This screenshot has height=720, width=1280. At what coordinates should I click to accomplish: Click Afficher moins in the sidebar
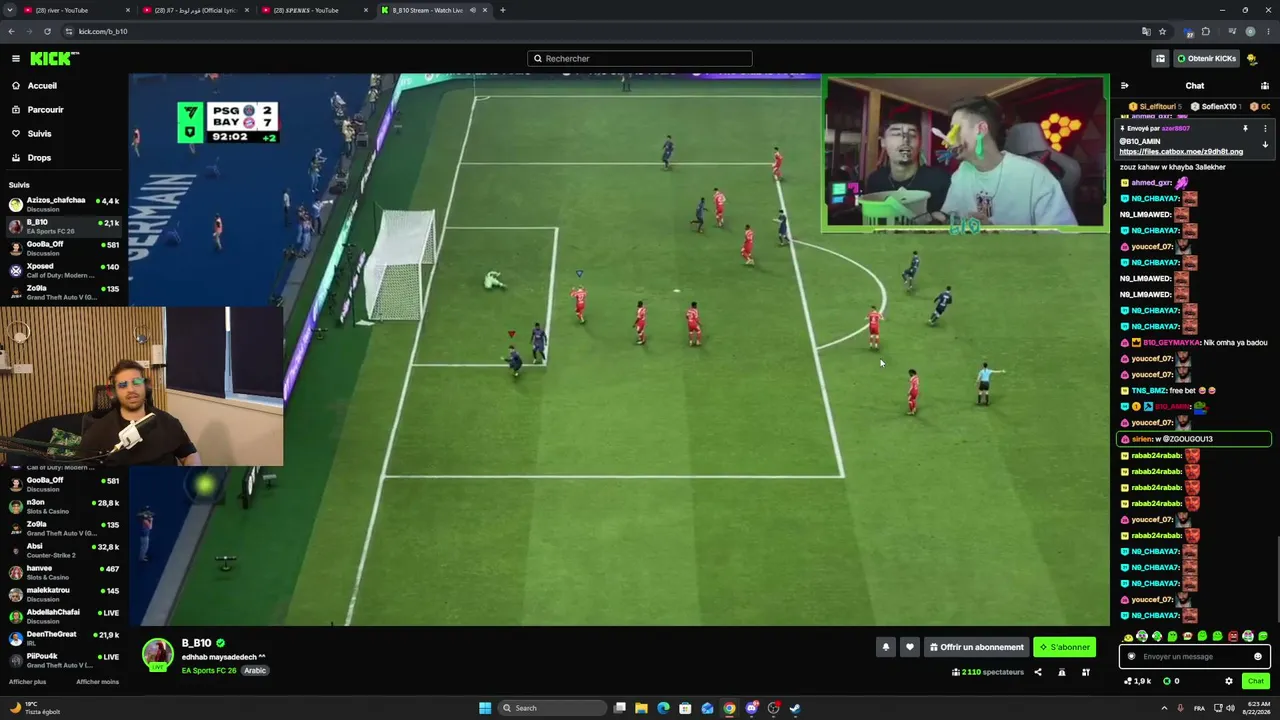click(97, 682)
